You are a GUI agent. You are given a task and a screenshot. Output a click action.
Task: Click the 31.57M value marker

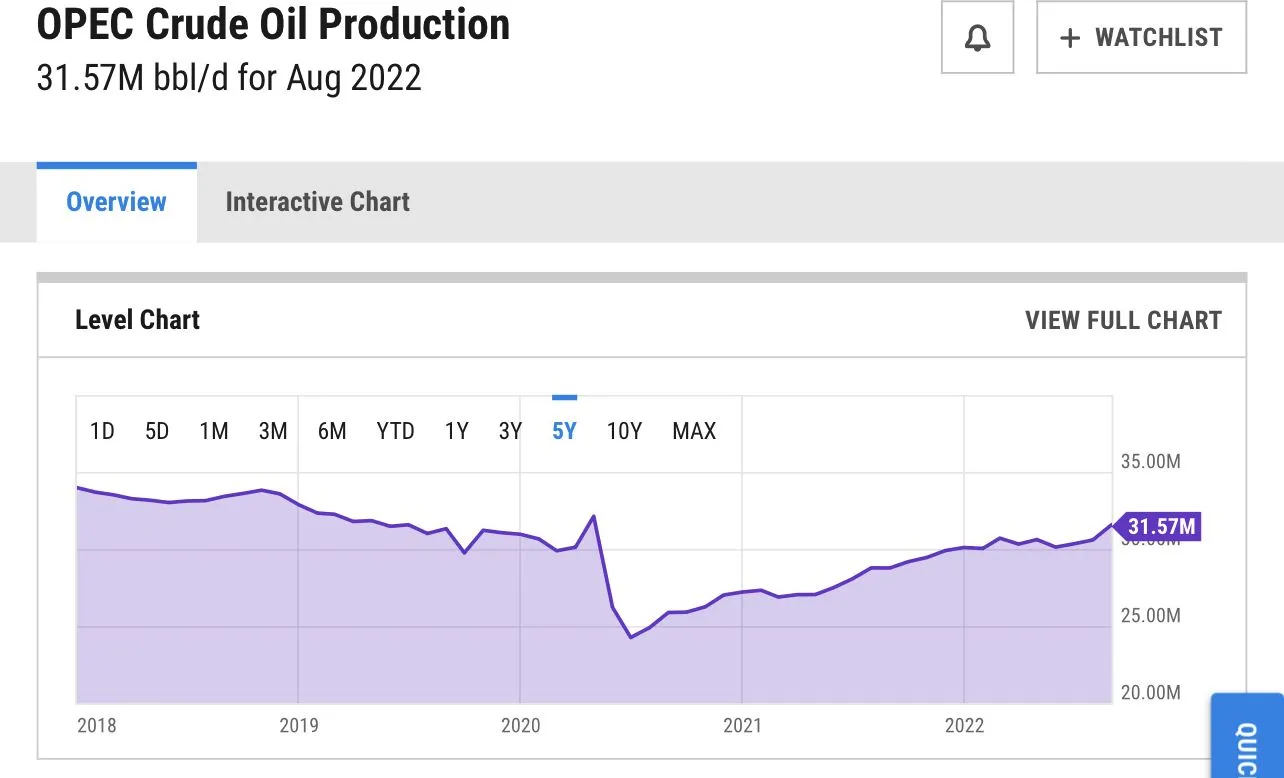(1160, 526)
